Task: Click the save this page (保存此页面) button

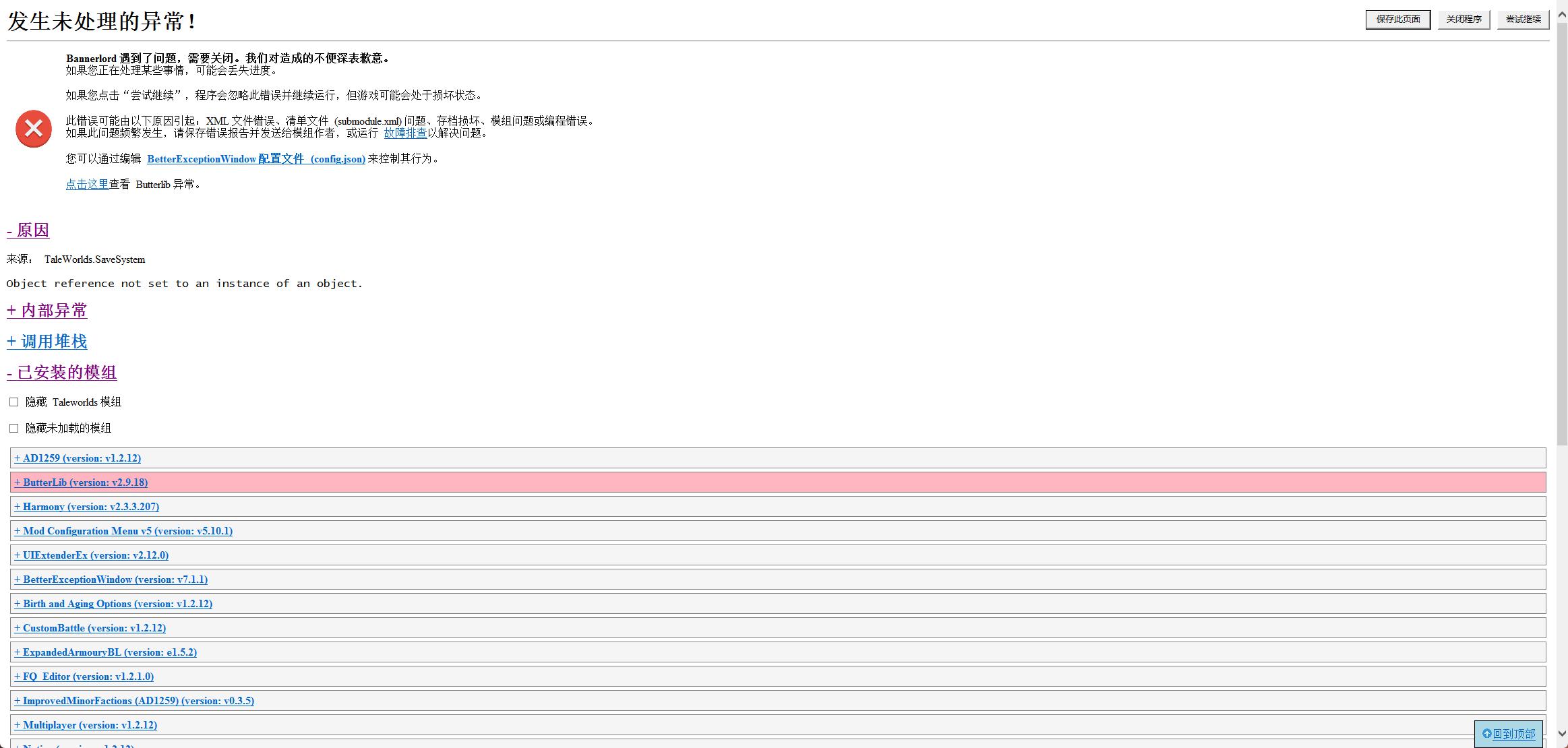Action: point(1397,20)
